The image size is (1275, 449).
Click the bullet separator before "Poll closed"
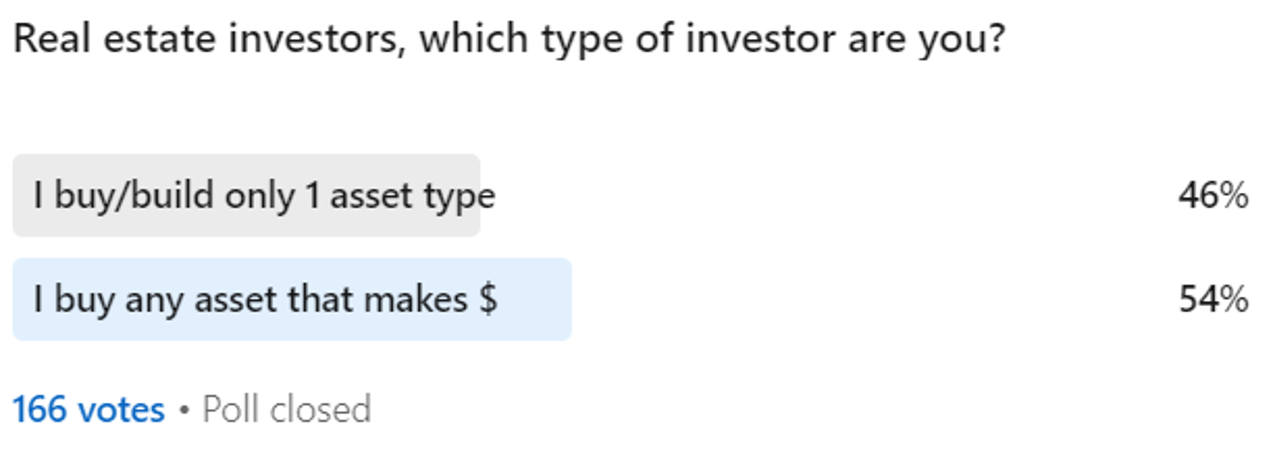(183, 411)
